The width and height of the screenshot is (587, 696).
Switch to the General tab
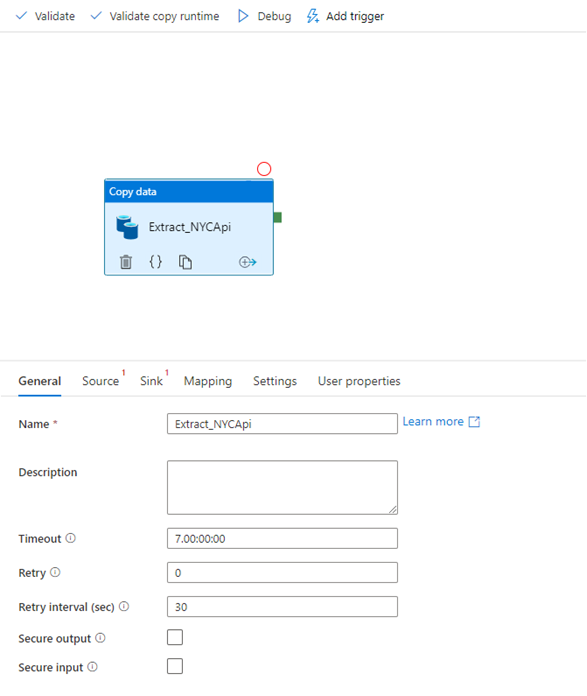[40, 381]
